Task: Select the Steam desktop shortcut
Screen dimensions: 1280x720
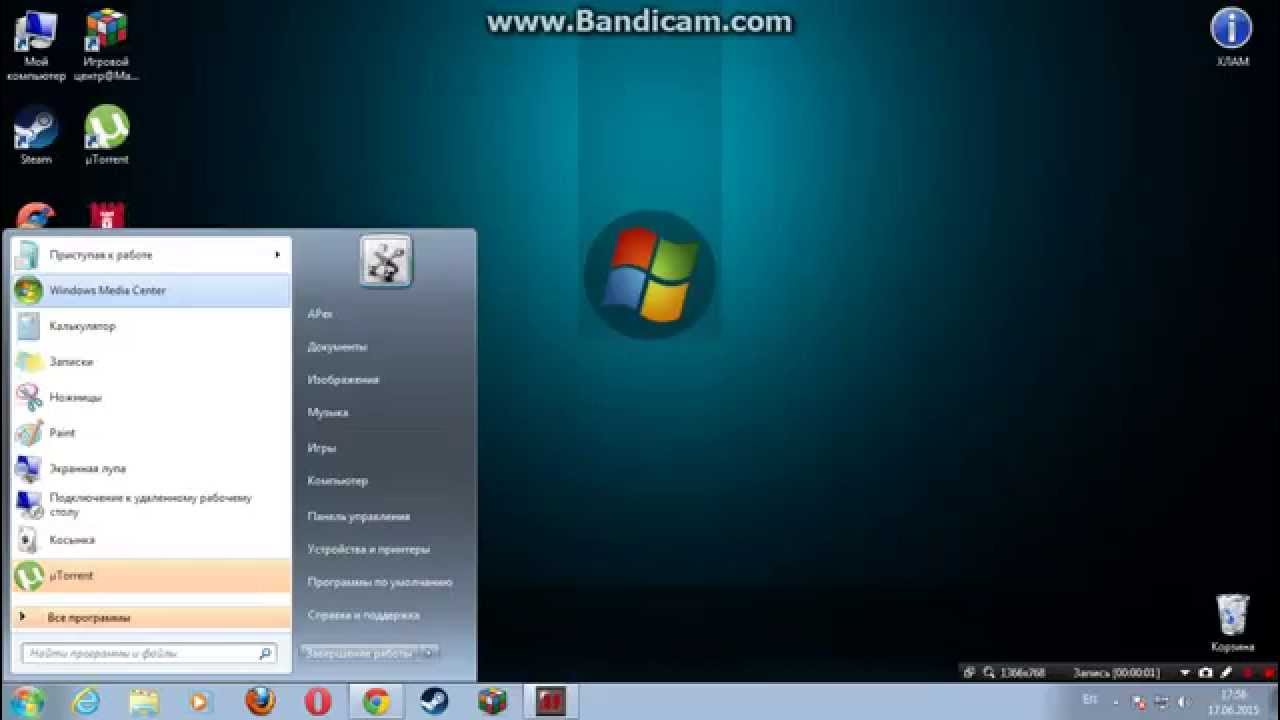Action: point(36,135)
